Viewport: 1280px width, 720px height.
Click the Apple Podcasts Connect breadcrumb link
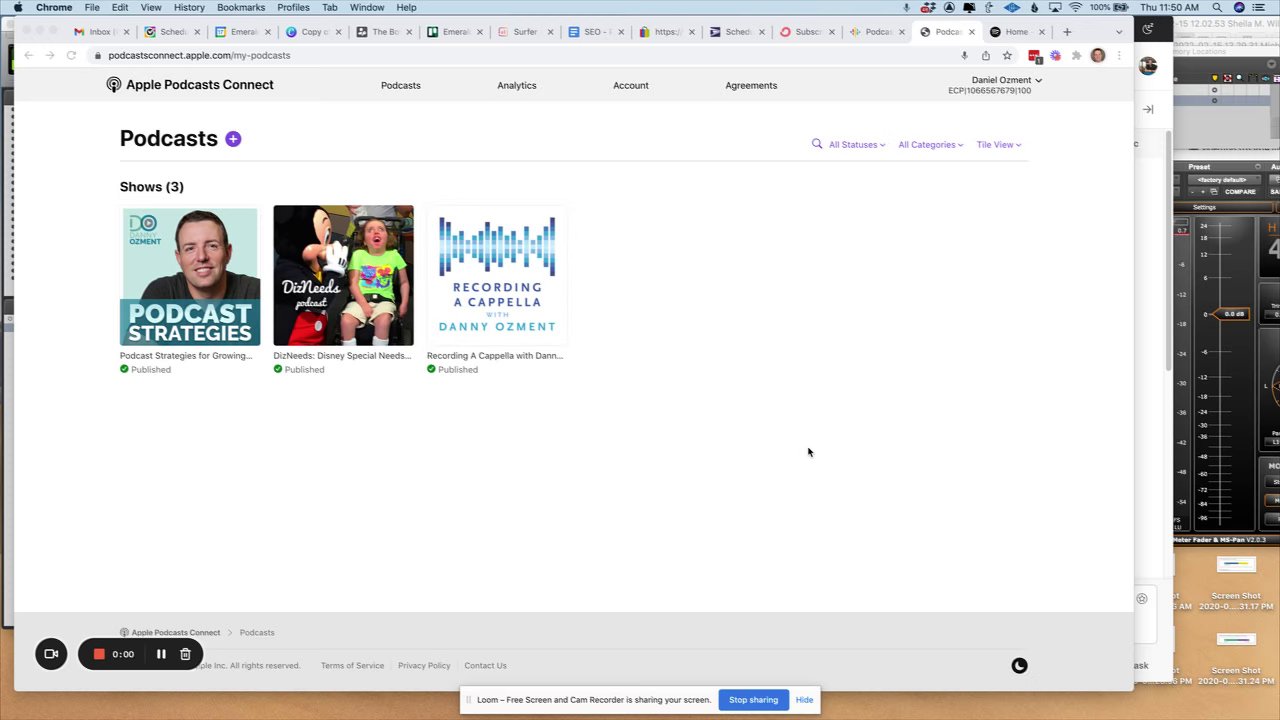170,633
